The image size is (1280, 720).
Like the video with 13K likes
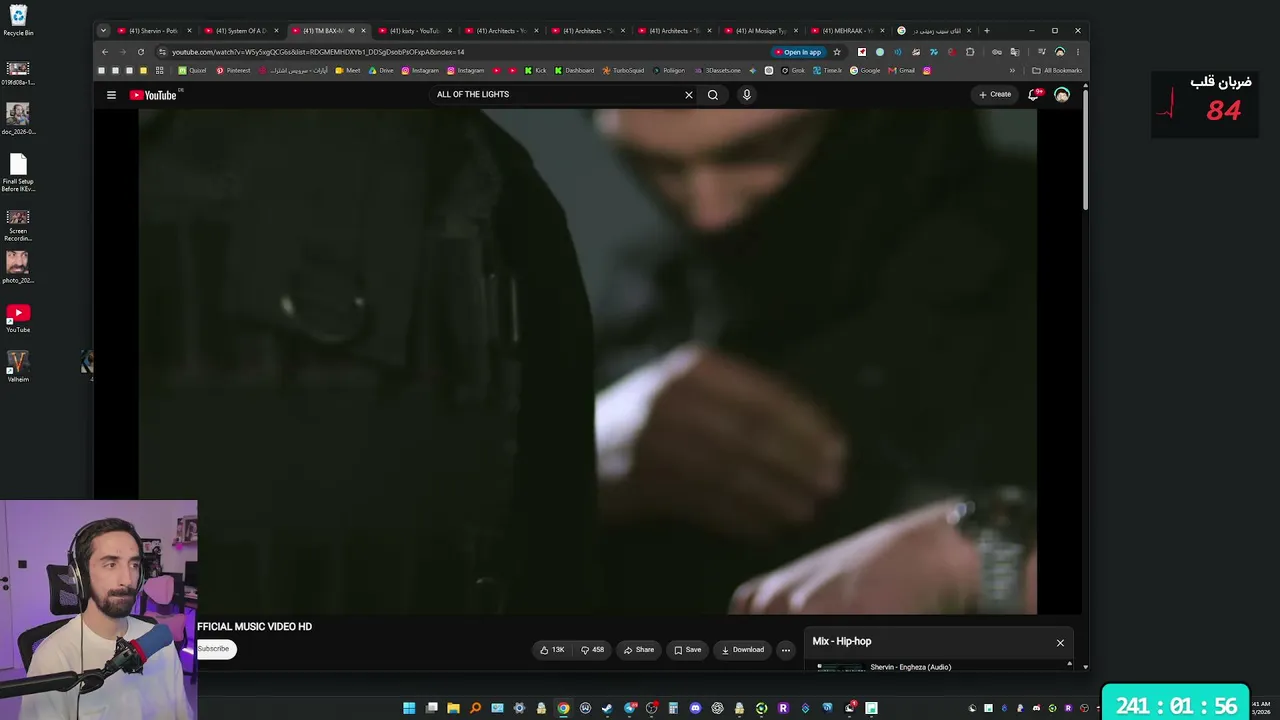553,650
